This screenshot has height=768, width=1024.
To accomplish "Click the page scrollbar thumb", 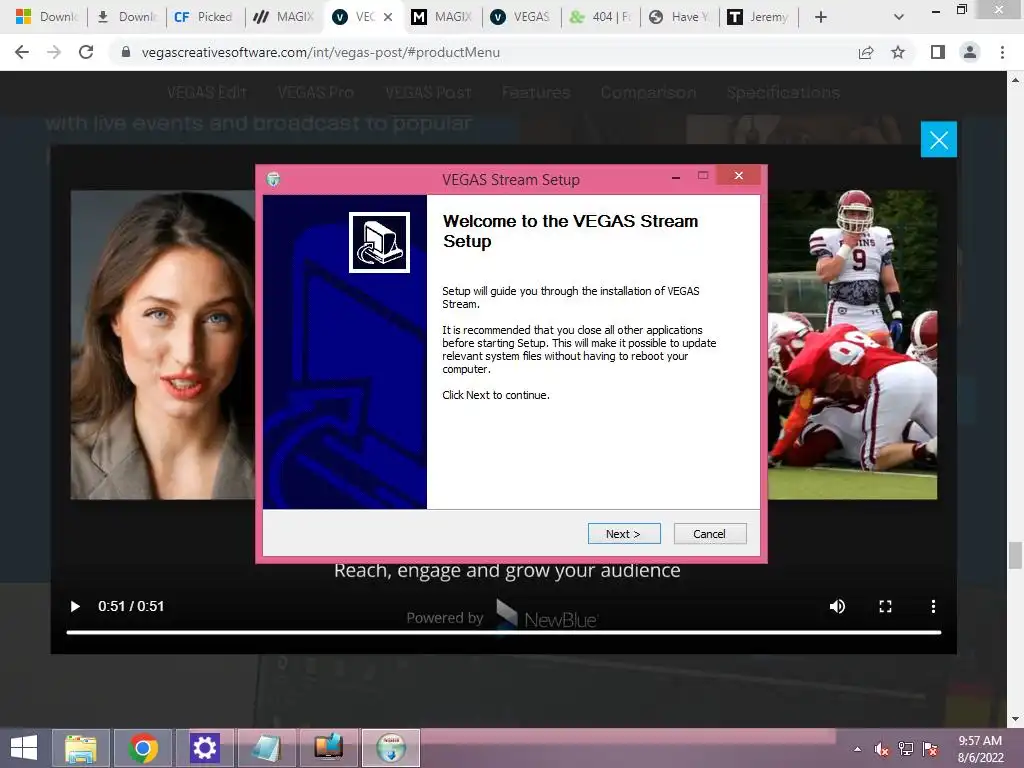I will (x=1015, y=555).
